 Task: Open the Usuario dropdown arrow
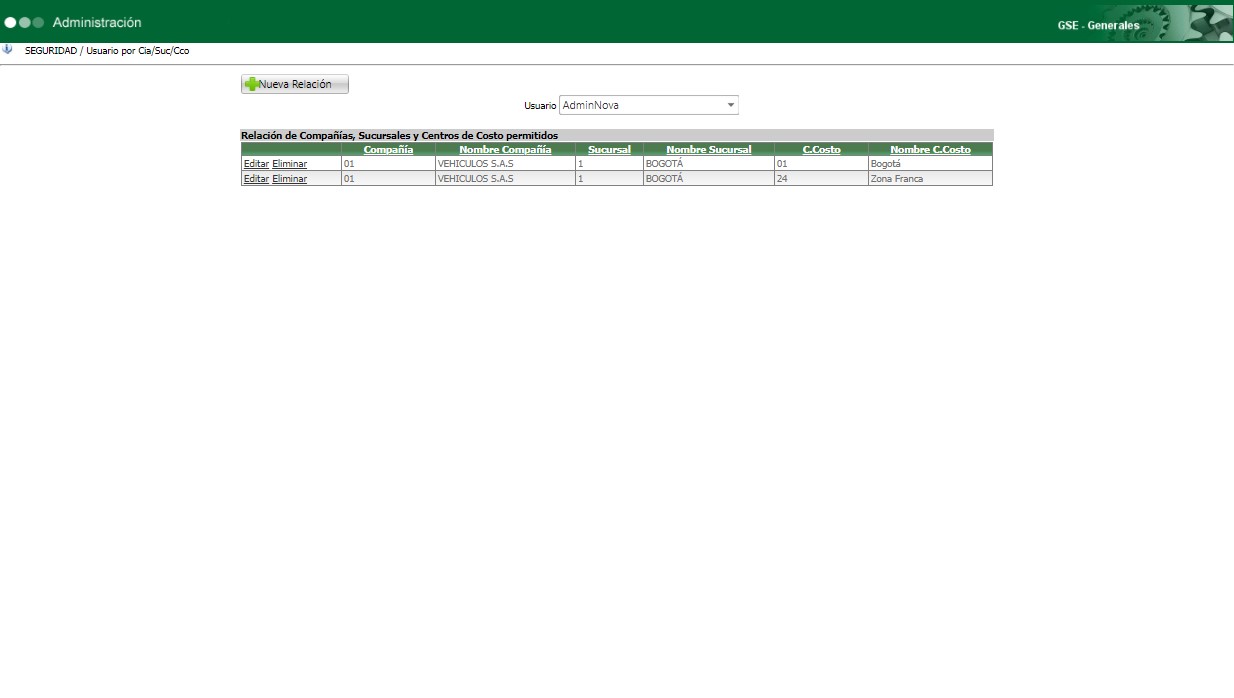tap(730, 105)
